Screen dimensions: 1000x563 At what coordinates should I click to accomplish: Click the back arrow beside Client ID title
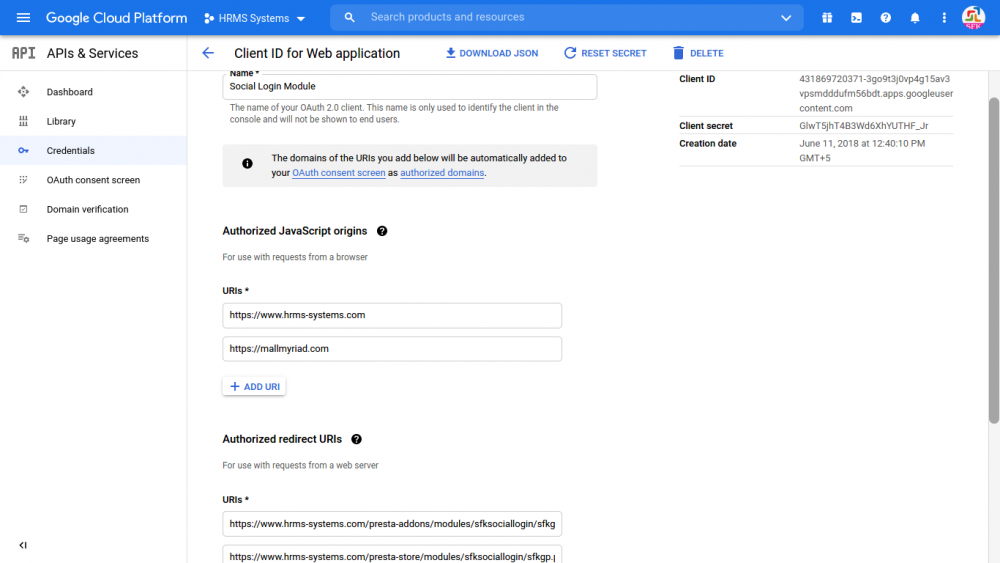coord(208,54)
